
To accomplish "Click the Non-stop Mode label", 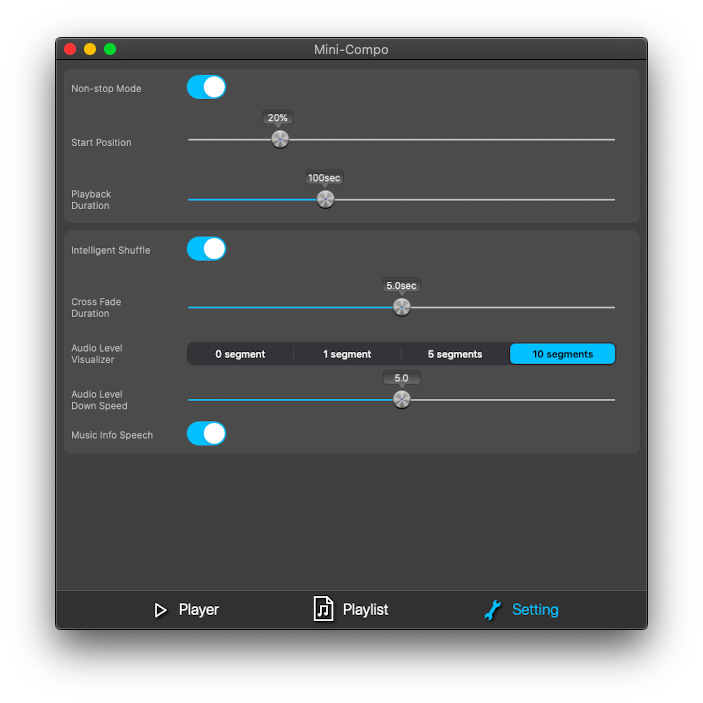I will point(106,89).
